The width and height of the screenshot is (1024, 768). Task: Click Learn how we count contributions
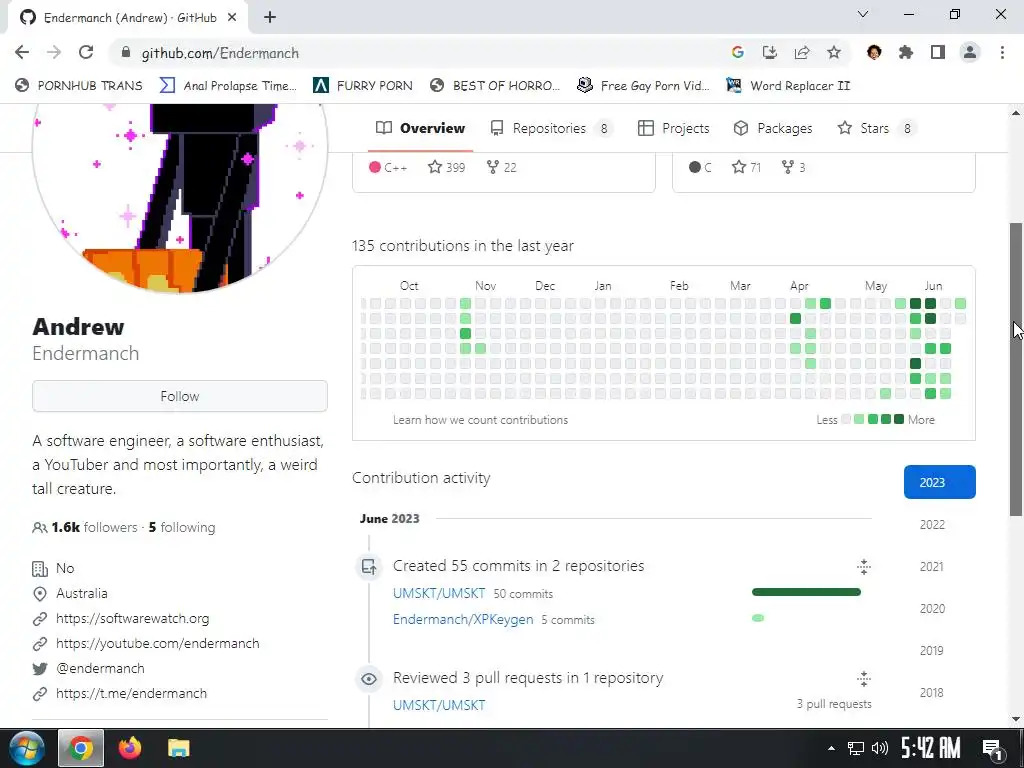point(480,420)
